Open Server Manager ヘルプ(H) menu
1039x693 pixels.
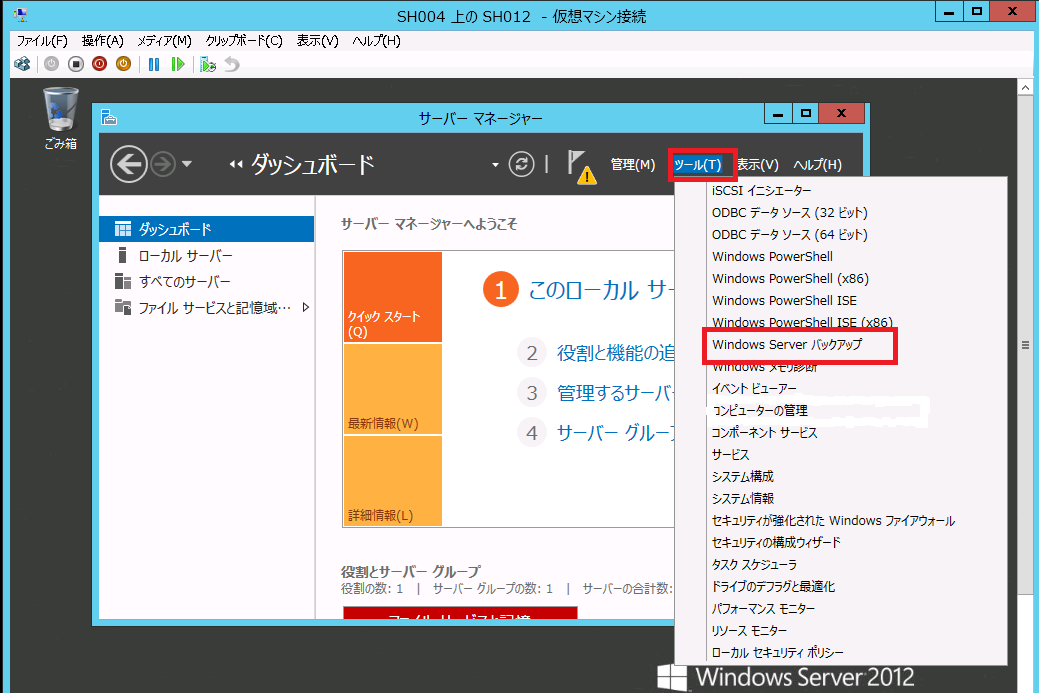[x=818, y=164]
